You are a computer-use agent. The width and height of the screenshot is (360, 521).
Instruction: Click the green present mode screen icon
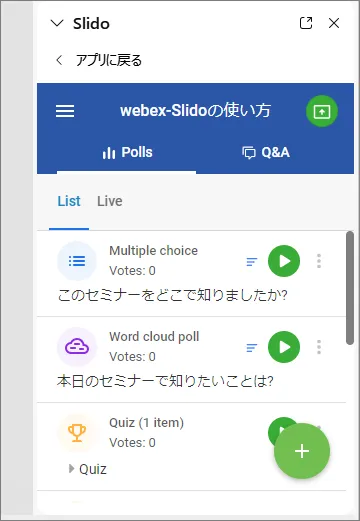(322, 111)
